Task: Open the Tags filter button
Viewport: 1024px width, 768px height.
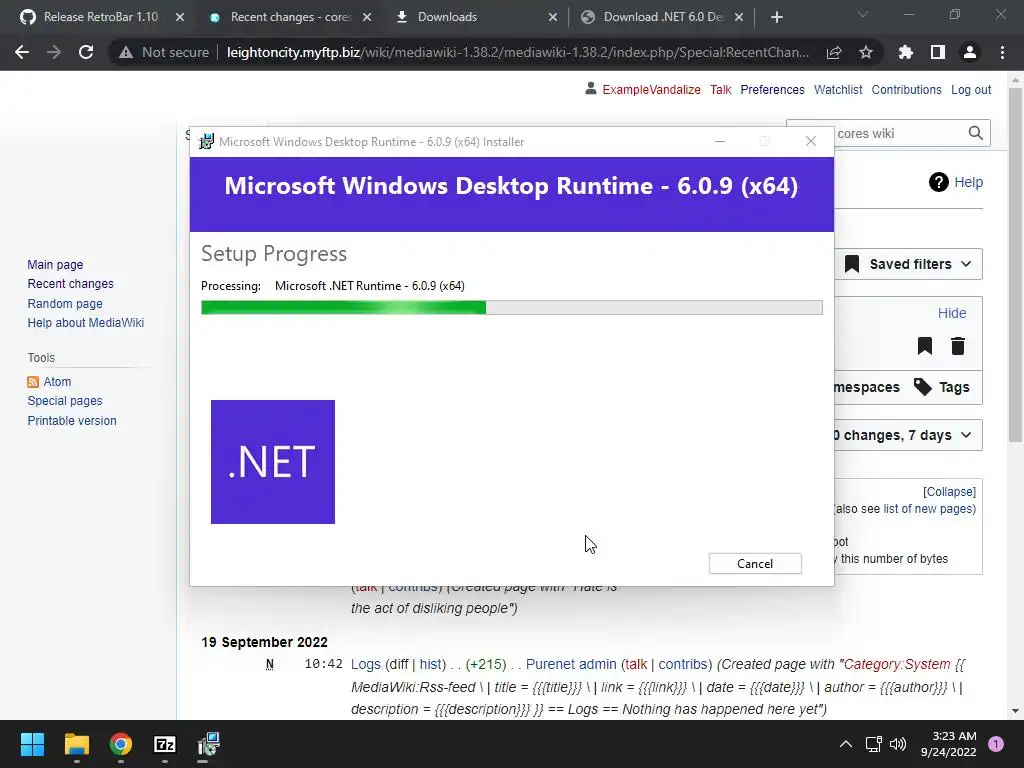Action: (941, 387)
